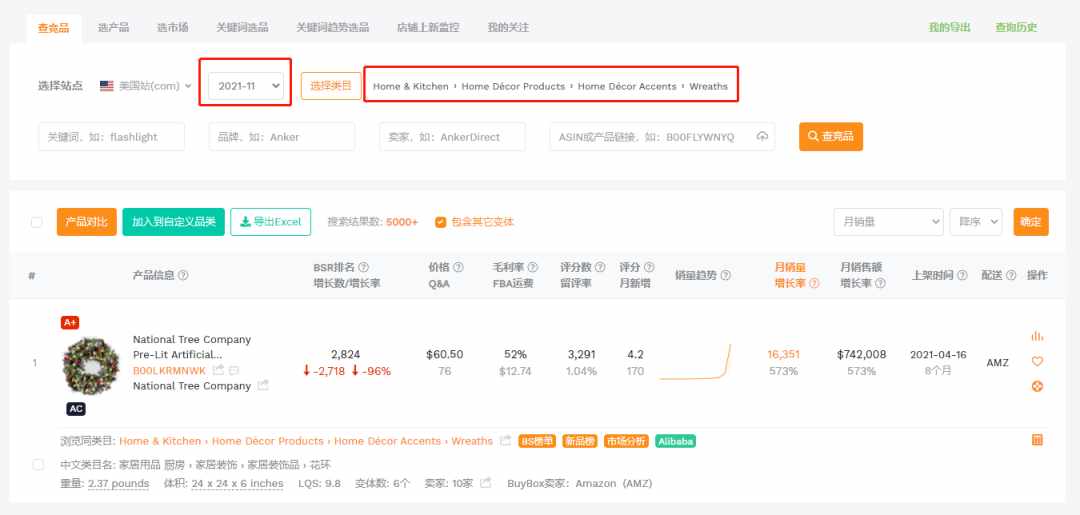The width and height of the screenshot is (1080, 515).
Task: Add the product to favorites via the heart icon
Action: (1037, 361)
